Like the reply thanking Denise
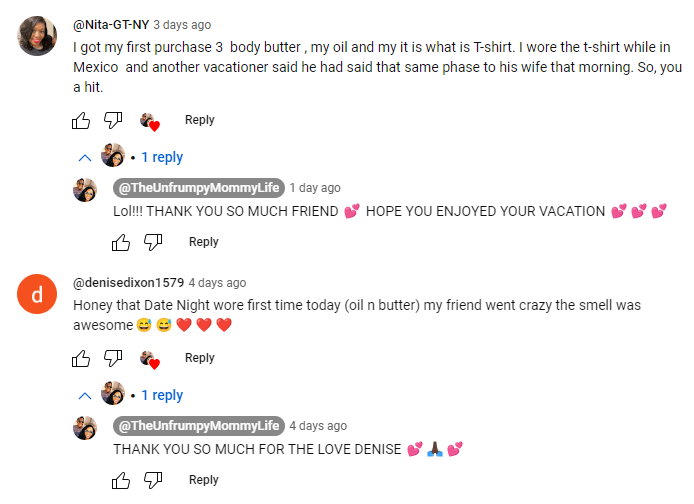The image size is (694, 504). (121, 480)
